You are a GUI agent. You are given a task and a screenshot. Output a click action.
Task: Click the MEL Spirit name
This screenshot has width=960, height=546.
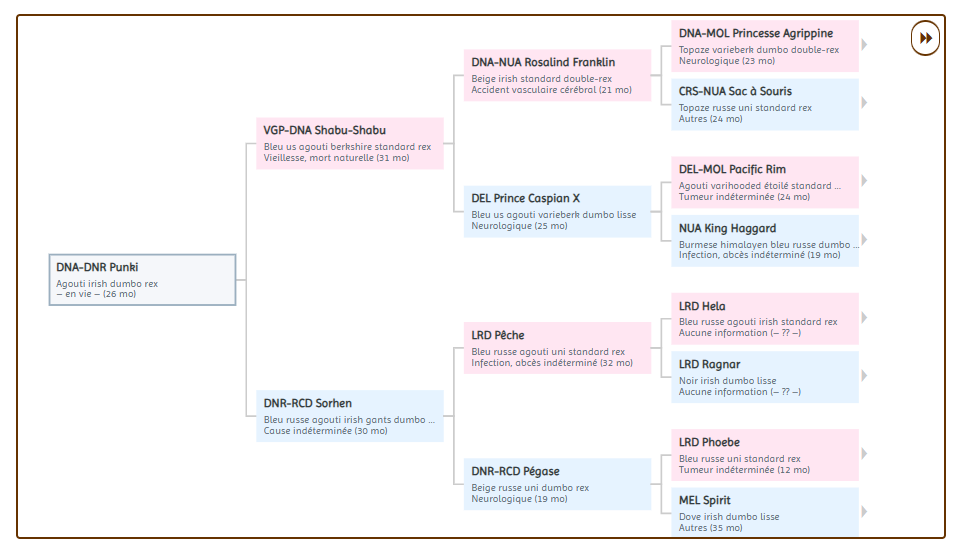coord(705,501)
